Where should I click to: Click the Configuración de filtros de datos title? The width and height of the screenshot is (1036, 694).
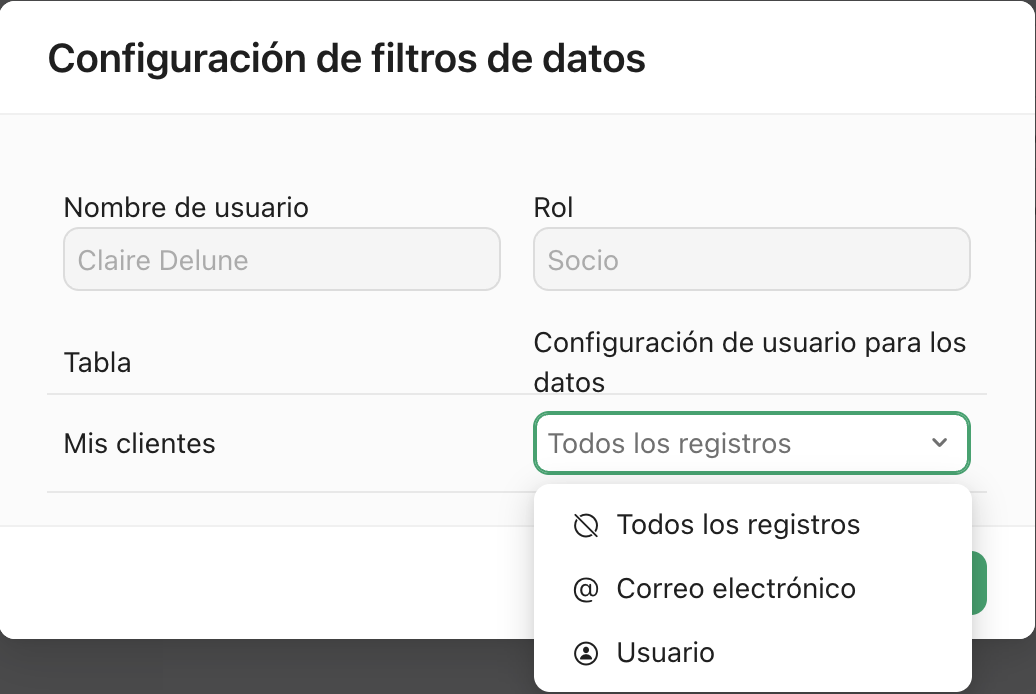click(x=348, y=59)
